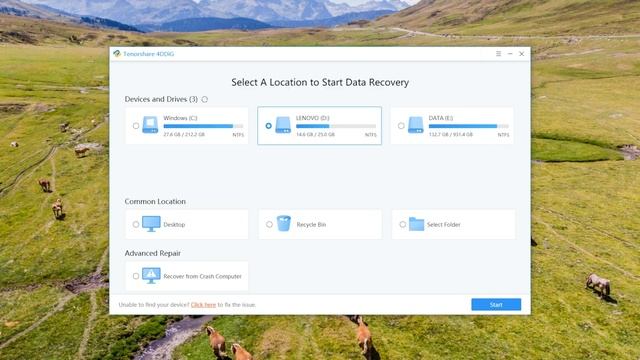
Task: Click the 'Advanced Repair' heading
Action: (x=153, y=253)
